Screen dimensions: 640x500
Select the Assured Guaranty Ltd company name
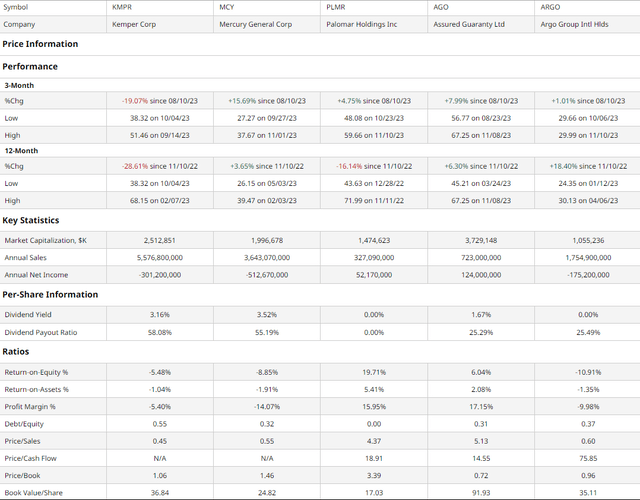tap(469, 24)
